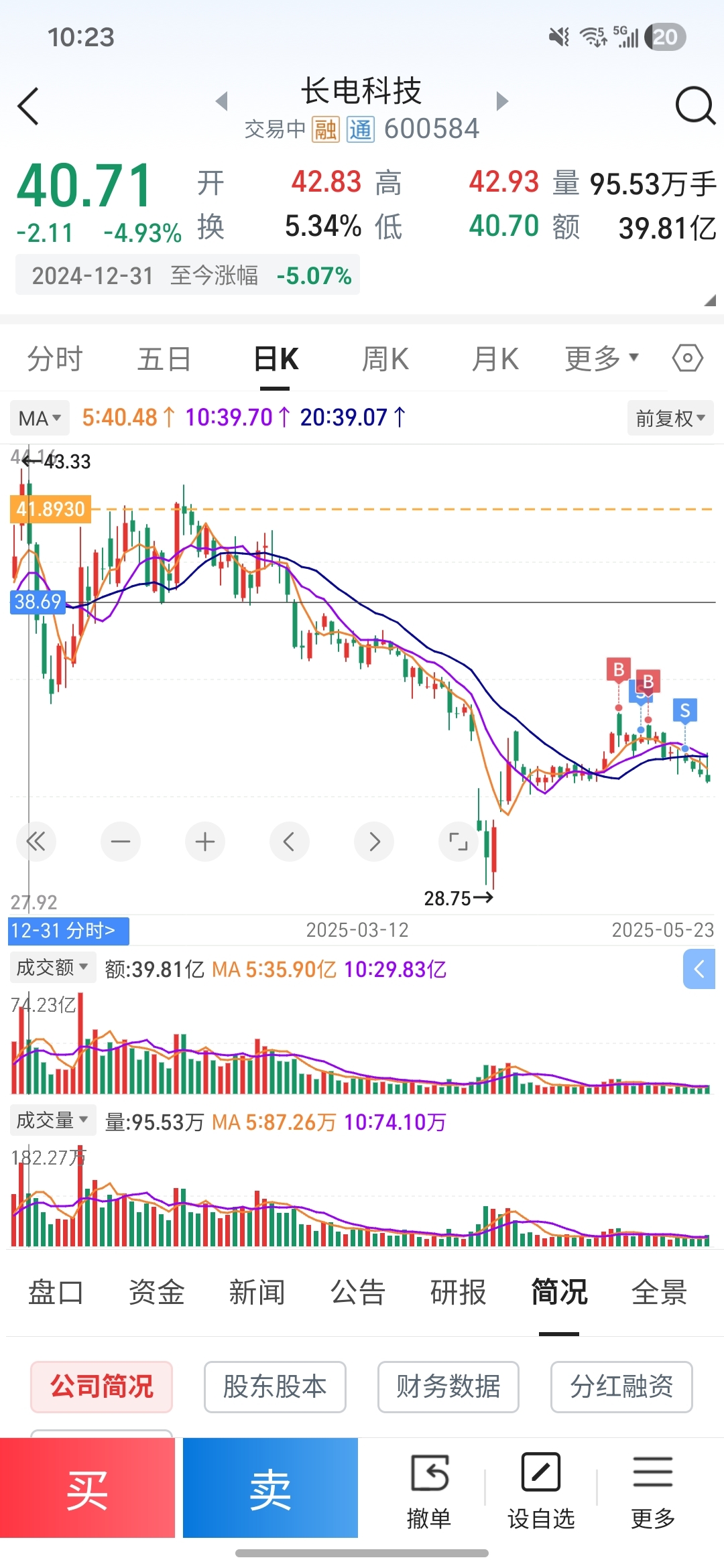Image resolution: width=724 pixels, height=1568 pixels.
Task: Switch to 周K chart tab
Action: [385, 358]
